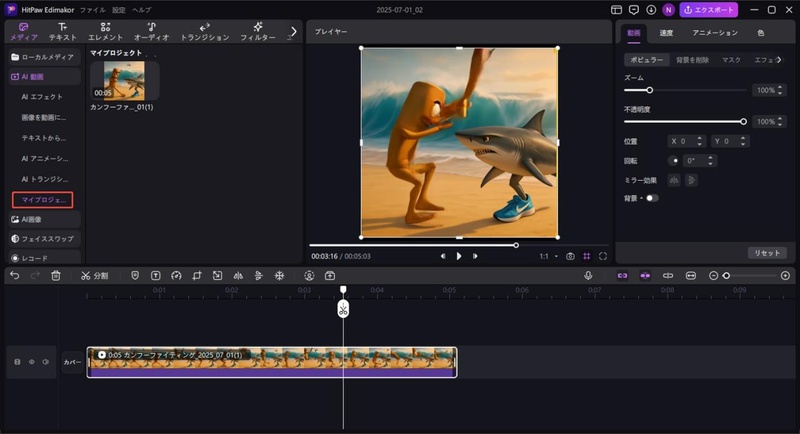
Task: Switch to the アニメーション tab
Action: pyautogui.click(x=714, y=33)
